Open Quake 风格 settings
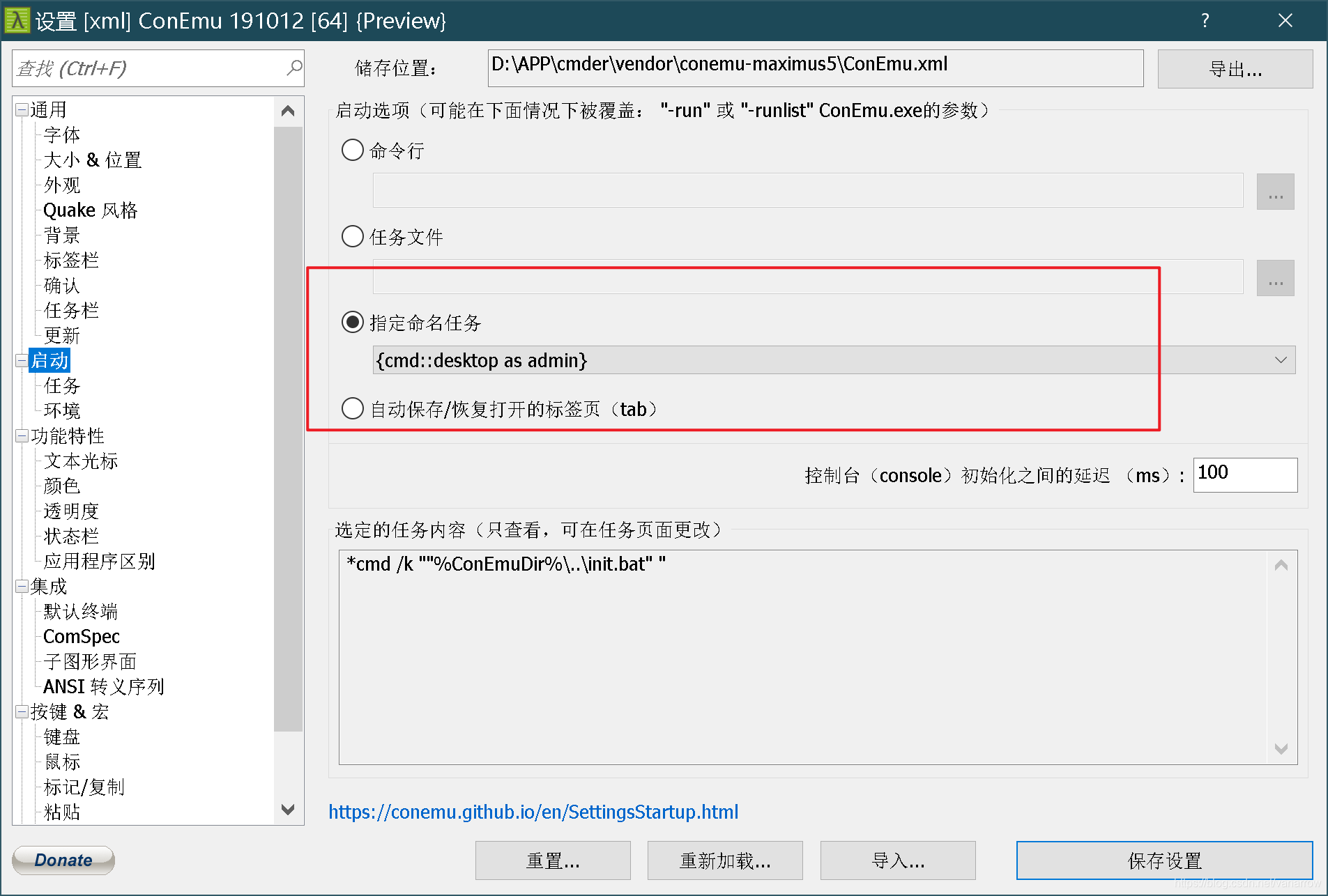The image size is (1328, 896). pyautogui.click(x=90, y=210)
